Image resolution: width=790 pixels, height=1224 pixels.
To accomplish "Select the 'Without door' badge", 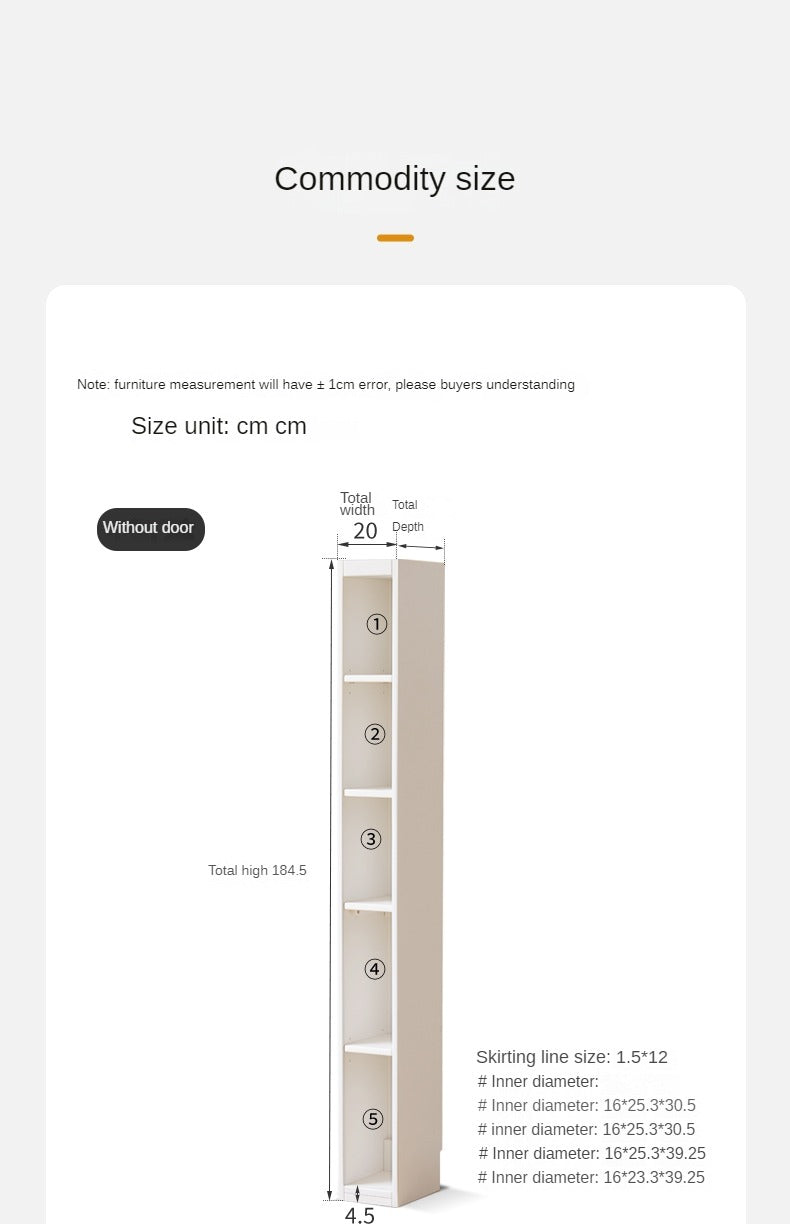I will point(151,529).
